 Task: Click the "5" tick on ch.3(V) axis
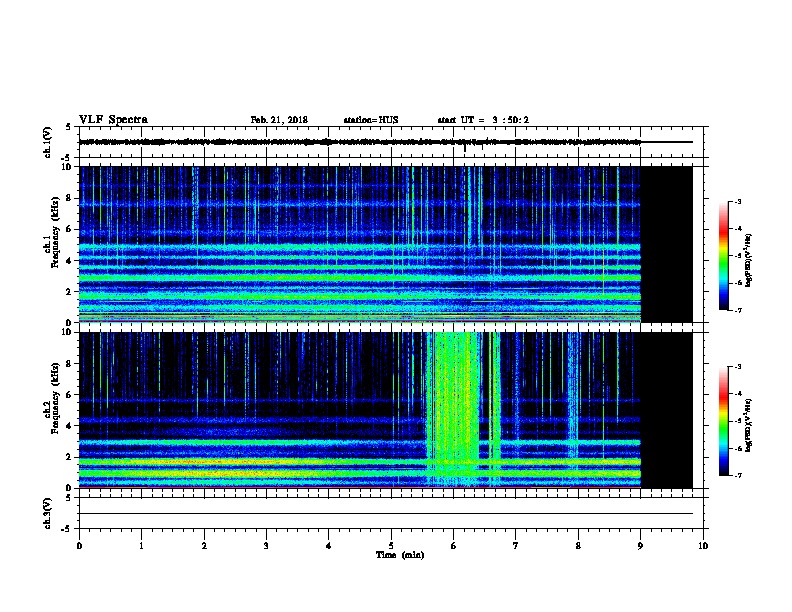coord(69,498)
